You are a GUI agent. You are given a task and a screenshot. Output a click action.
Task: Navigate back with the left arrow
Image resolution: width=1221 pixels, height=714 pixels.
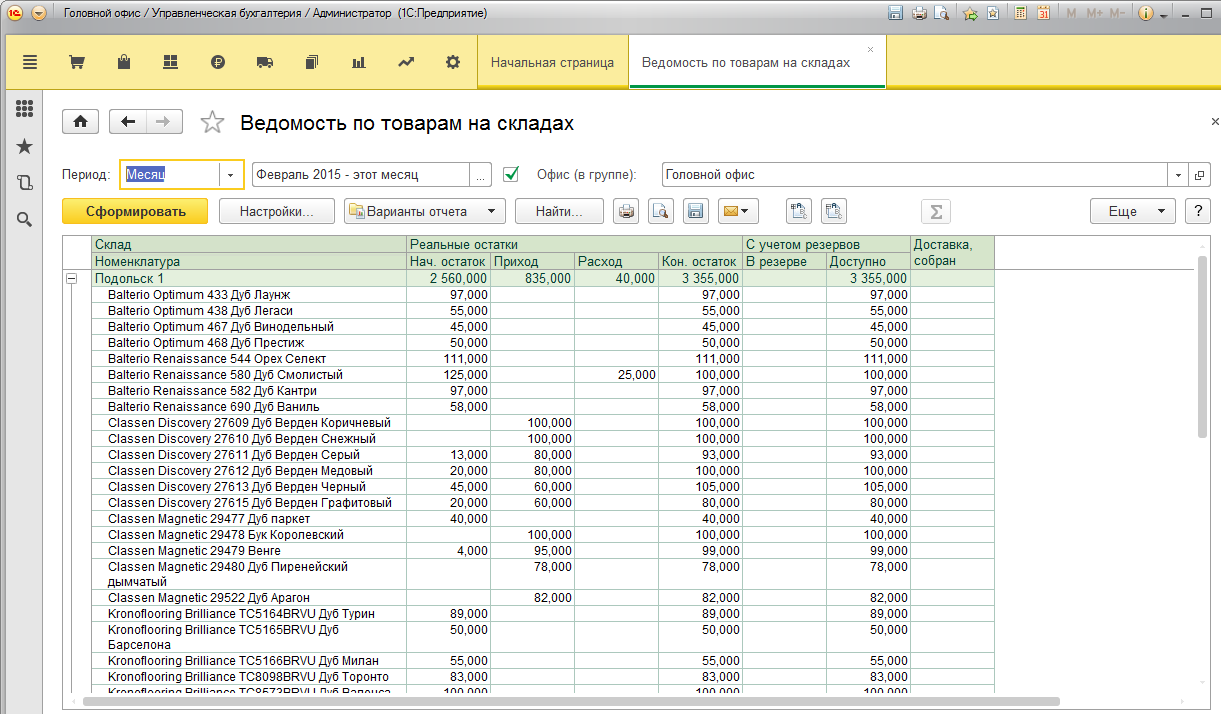point(127,122)
